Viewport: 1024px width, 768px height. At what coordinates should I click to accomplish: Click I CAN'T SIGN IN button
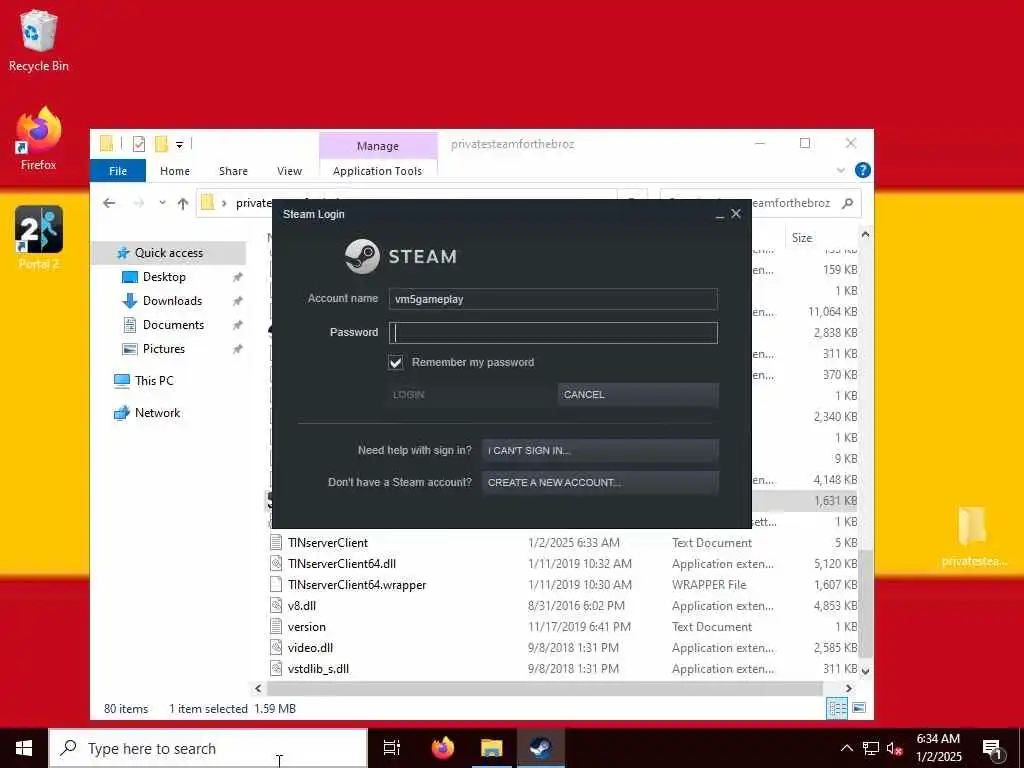tap(600, 450)
